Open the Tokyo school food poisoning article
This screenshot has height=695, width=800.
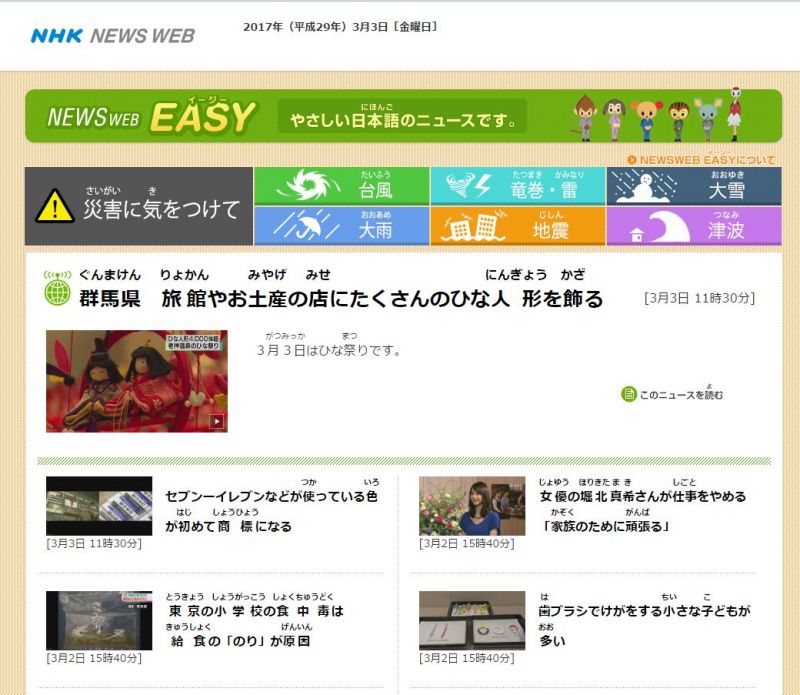(x=254, y=625)
